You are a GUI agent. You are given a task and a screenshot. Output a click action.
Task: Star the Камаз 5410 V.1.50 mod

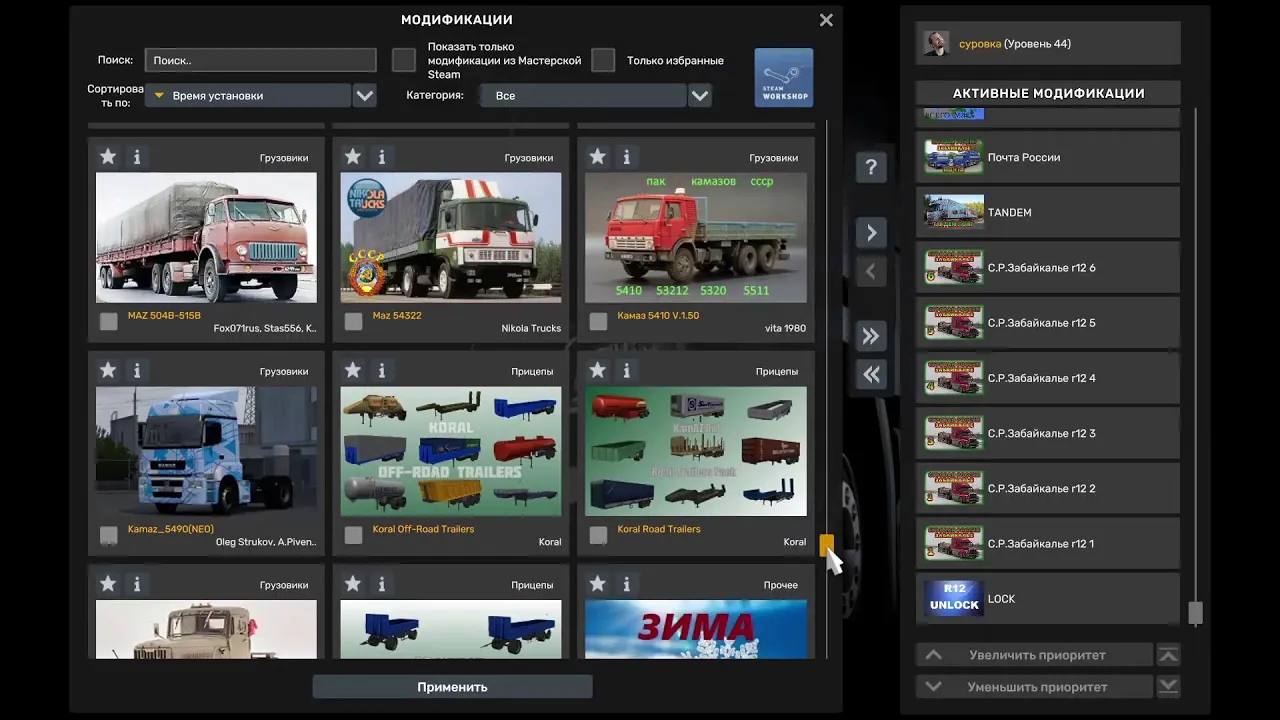click(597, 157)
